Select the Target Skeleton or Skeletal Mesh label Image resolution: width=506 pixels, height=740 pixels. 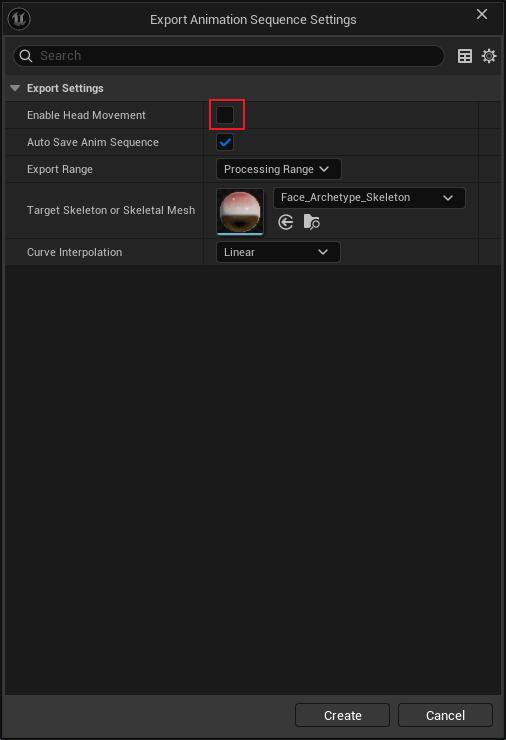(111, 210)
